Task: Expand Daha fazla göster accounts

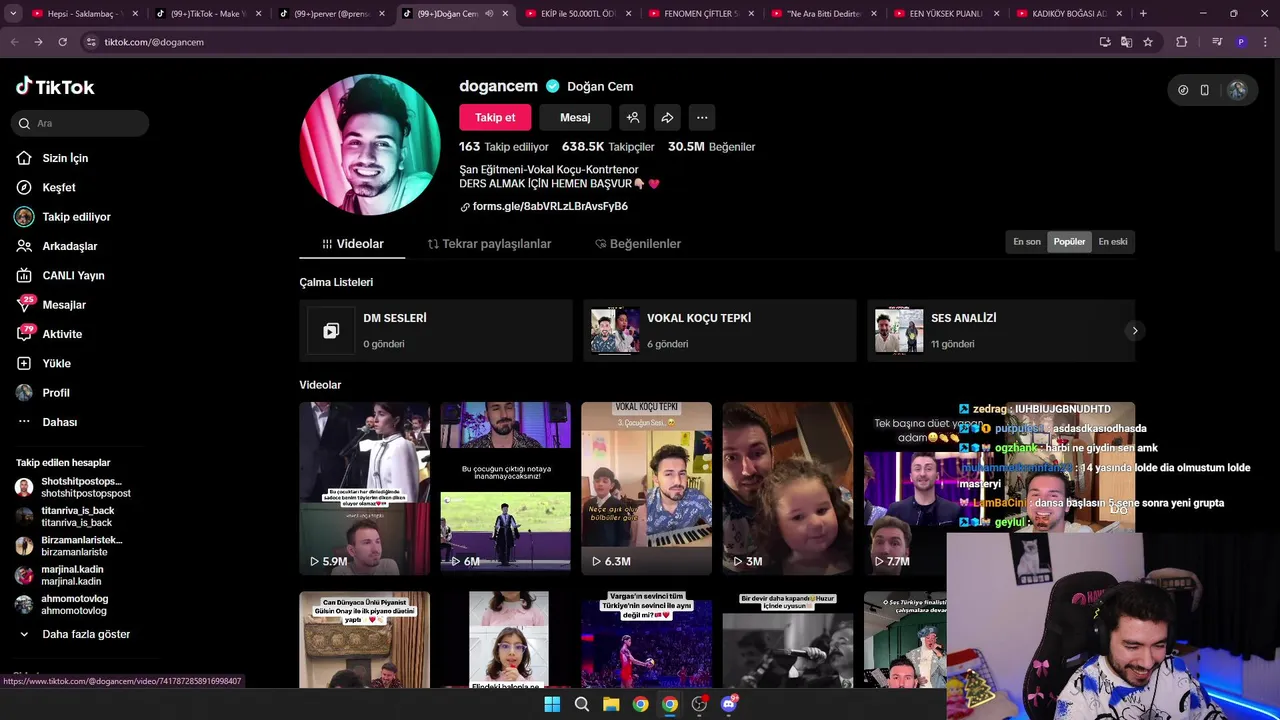Action: click(75, 634)
